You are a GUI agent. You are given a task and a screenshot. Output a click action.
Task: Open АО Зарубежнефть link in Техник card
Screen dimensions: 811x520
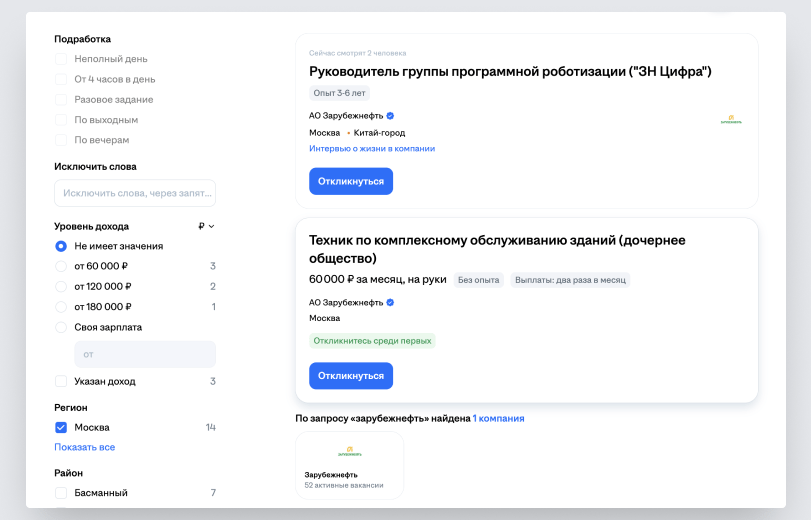pyautogui.click(x=346, y=303)
